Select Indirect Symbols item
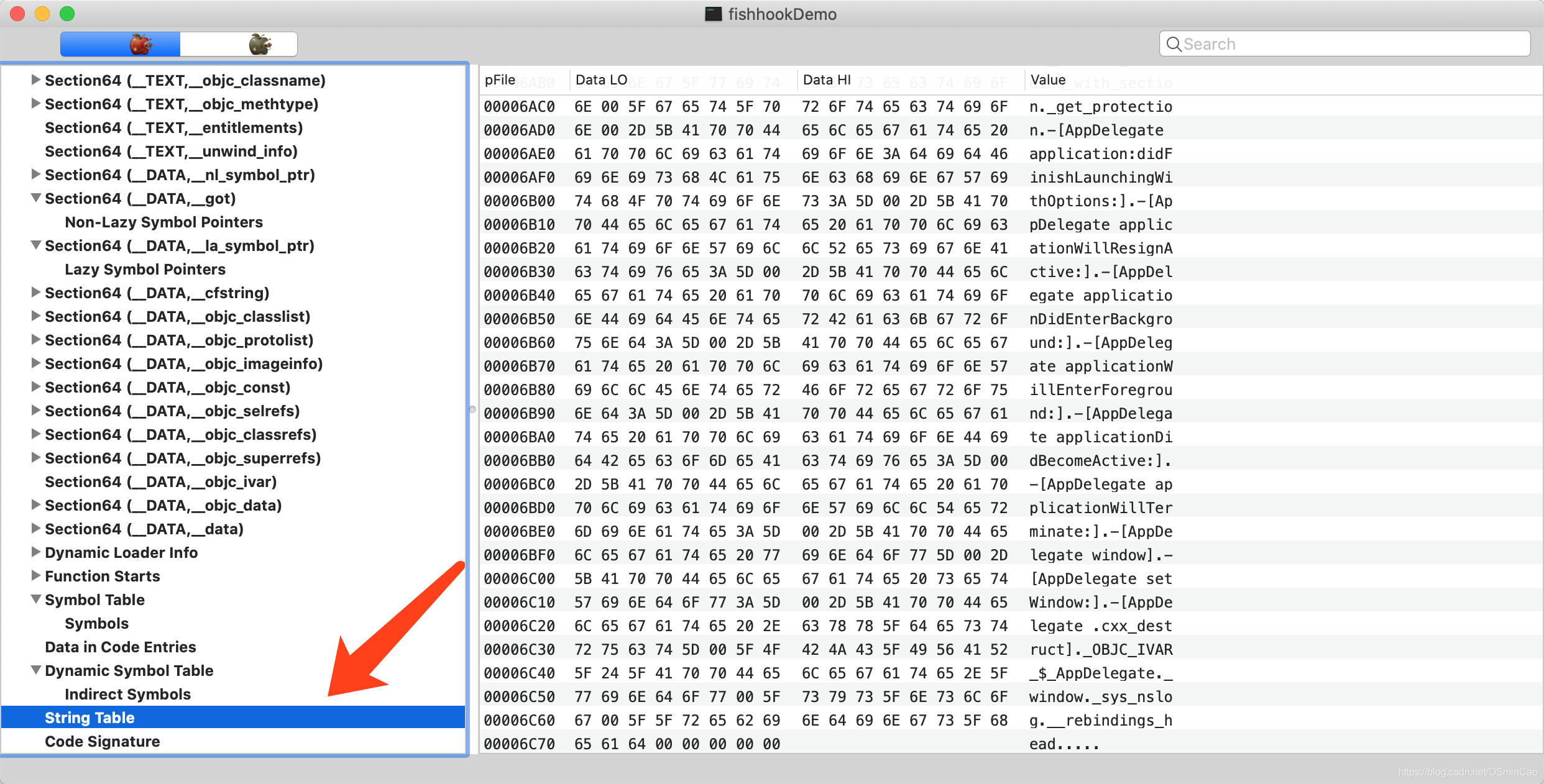This screenshot has height=784, width=1544. (x=127, y=694)
